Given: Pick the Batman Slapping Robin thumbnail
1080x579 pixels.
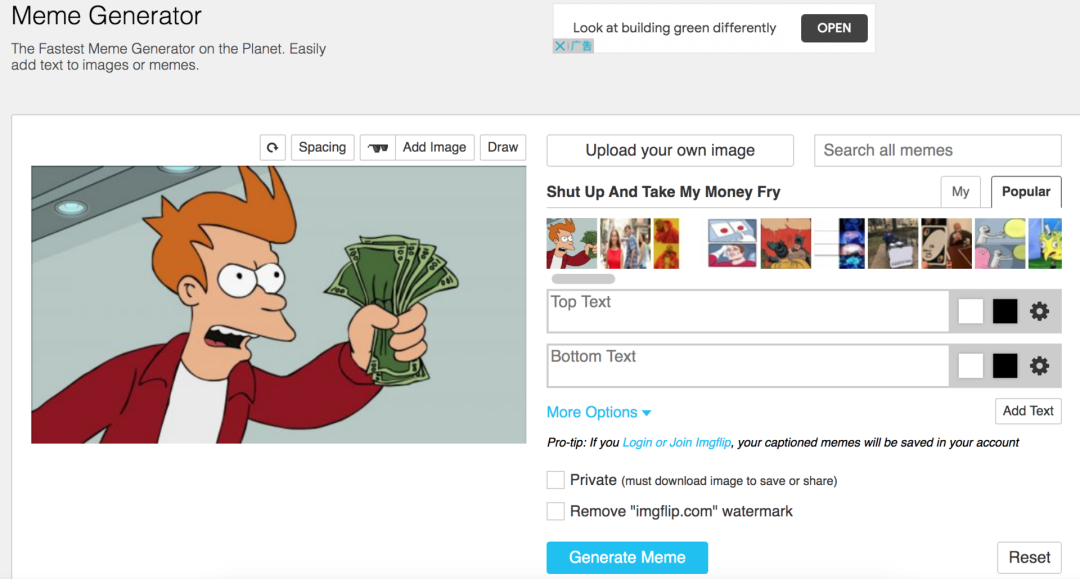Looking at the screenshot, I should pyautogui.click(x=786, y=244).
